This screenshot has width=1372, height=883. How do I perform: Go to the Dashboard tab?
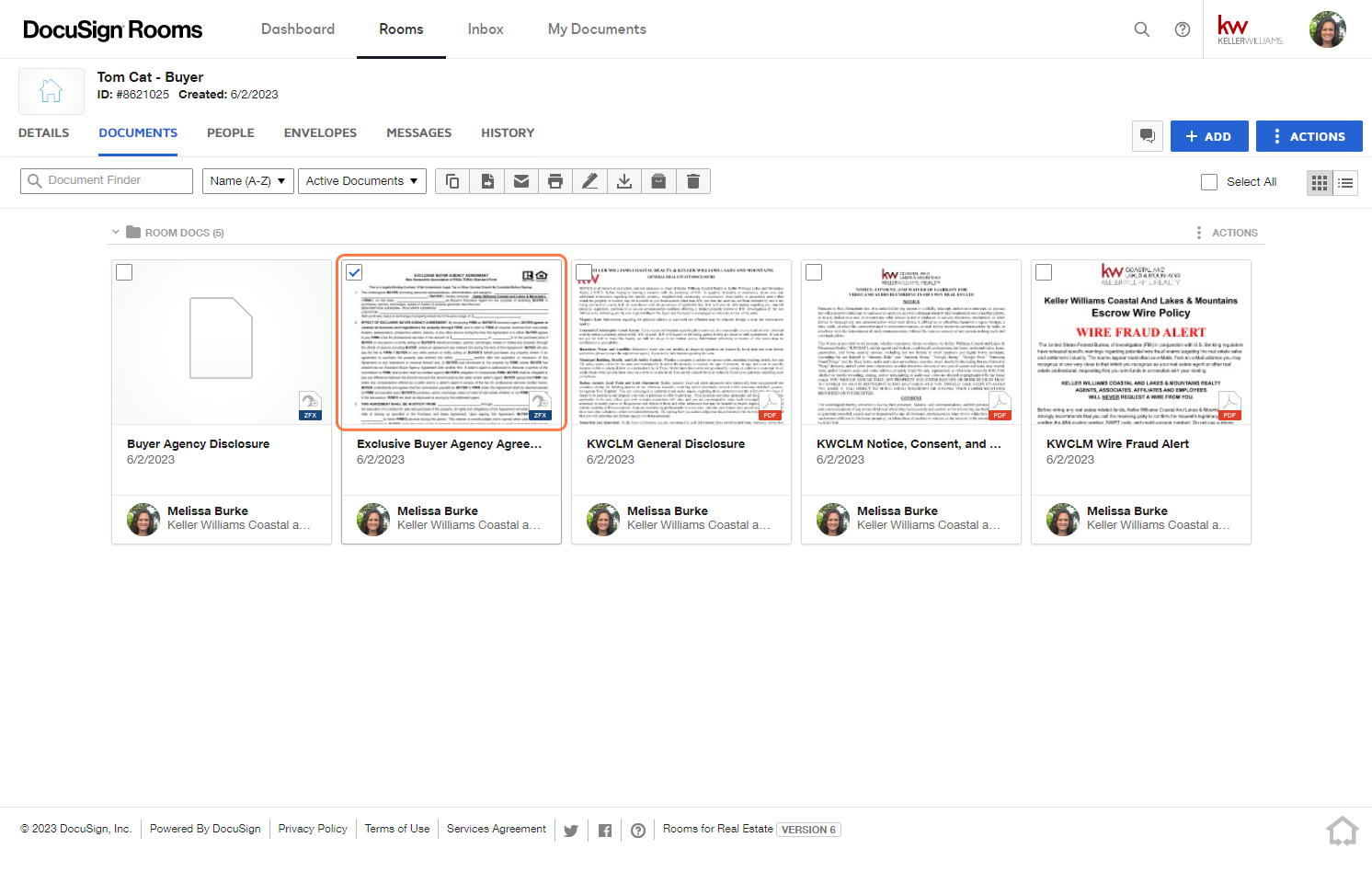point(298,29)
